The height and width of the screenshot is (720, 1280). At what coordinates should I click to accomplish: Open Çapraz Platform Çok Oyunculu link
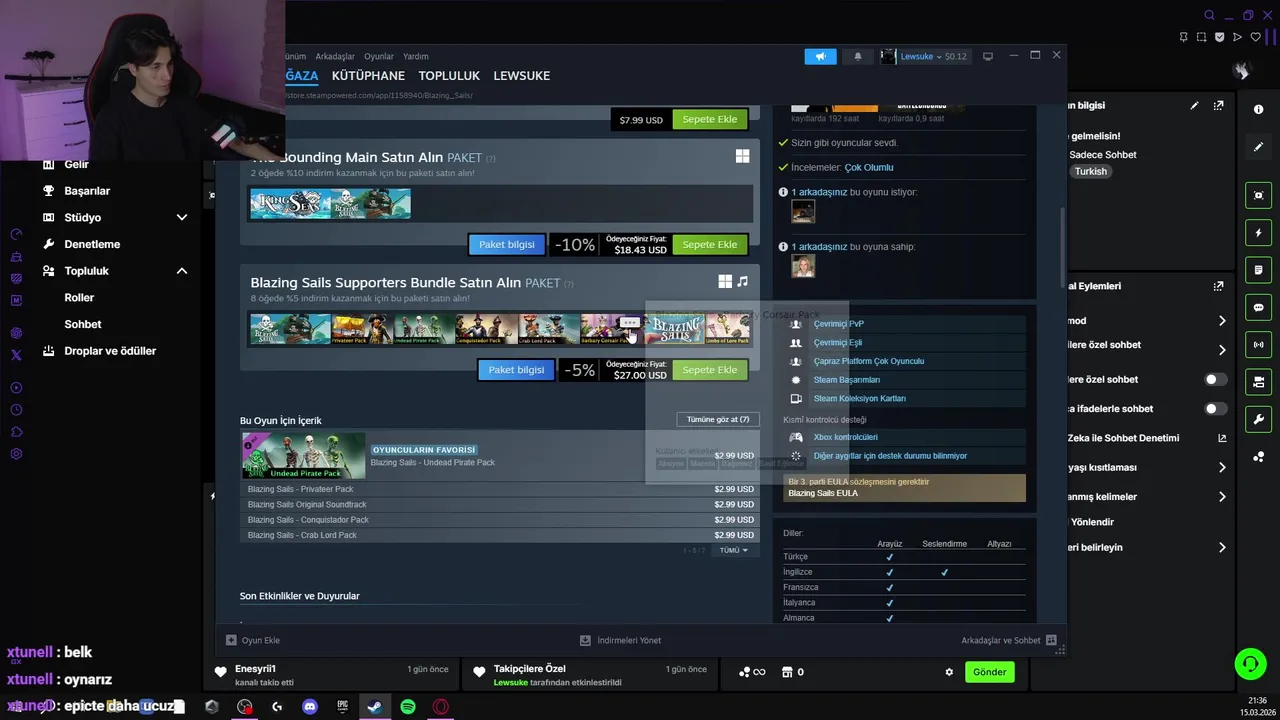868,361
